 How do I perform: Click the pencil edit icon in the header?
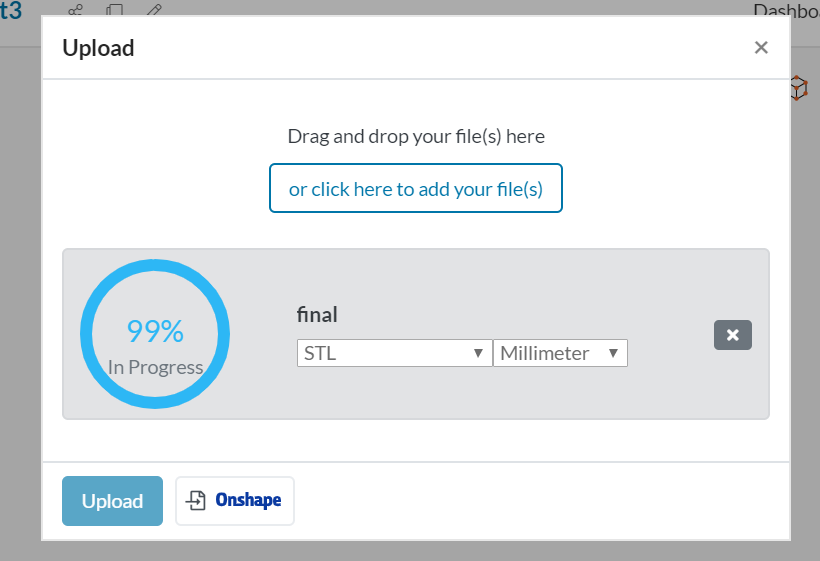[x=153, y=10]
